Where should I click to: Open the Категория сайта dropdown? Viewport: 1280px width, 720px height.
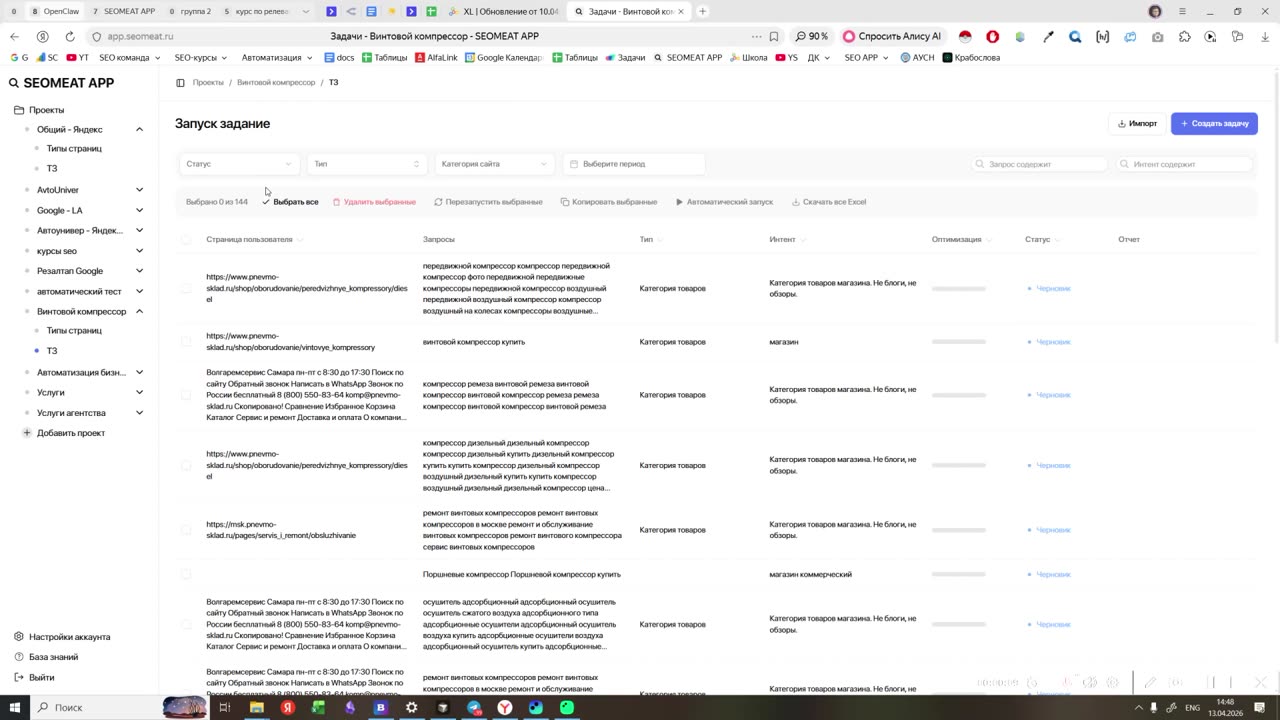494,164
